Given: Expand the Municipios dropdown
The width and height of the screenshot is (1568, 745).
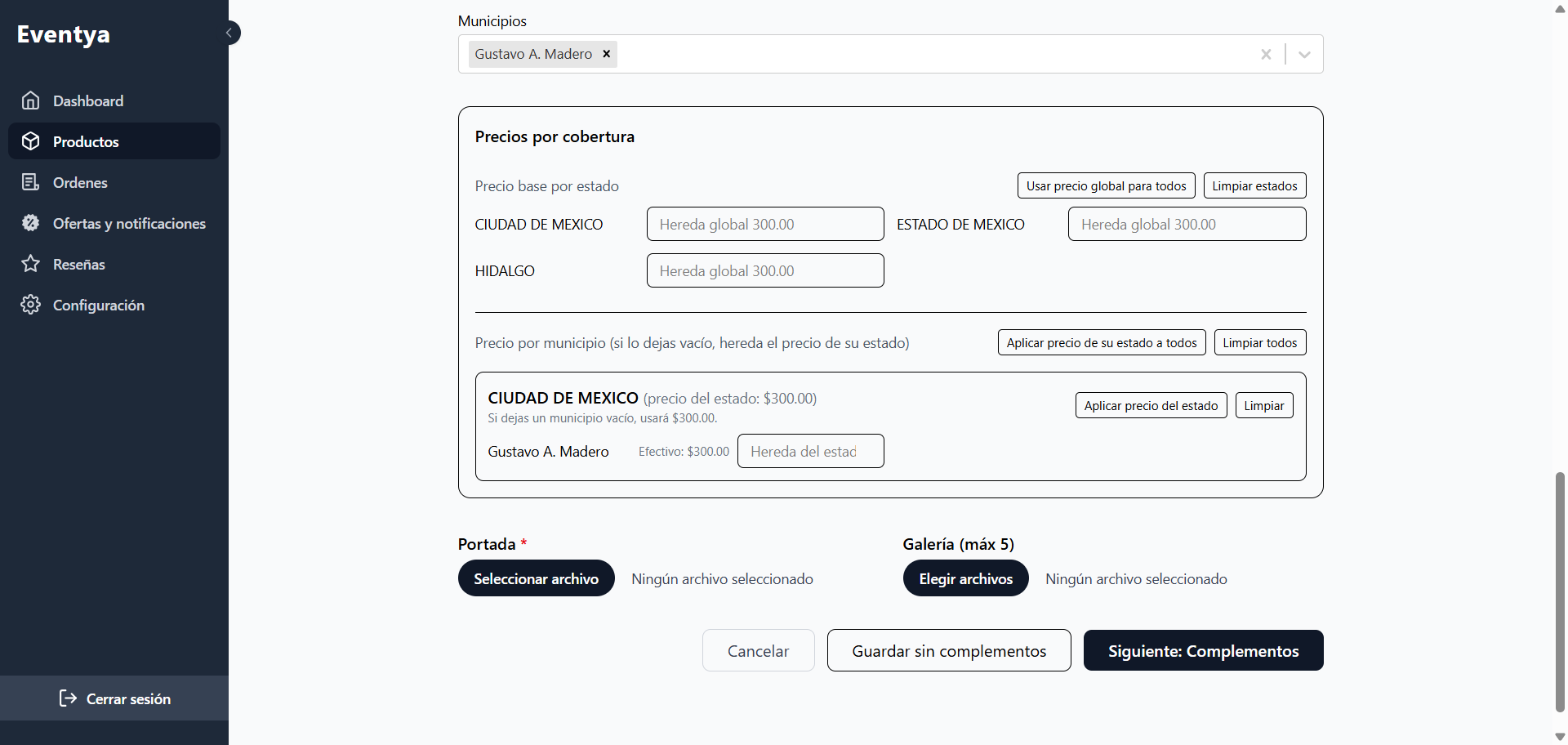Looking at the screenshot, I should [1303, 54].
